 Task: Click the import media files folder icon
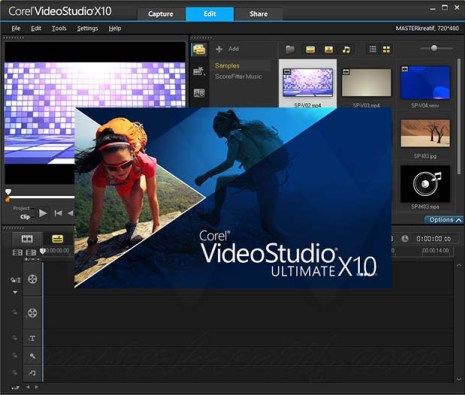(290, 49)
